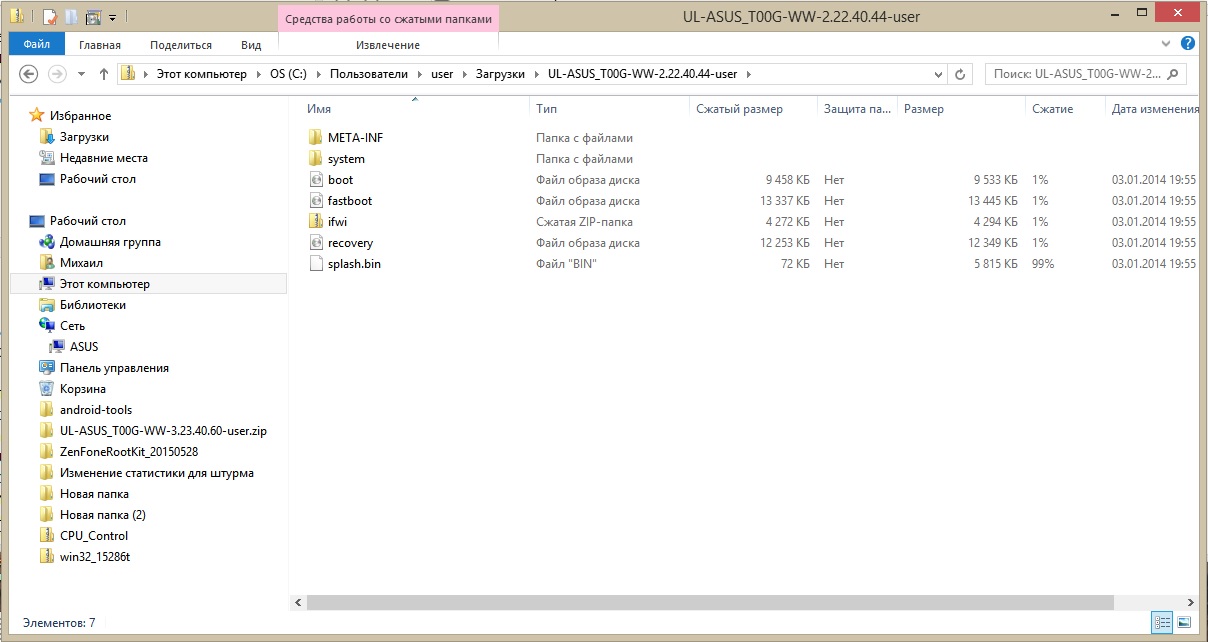Switch to details list view mode
Screen dimensions: 1208x642
pos(1161,622)
